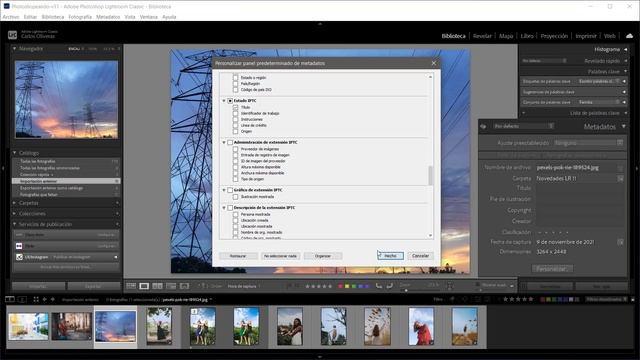Click the Flickr publish service icon
Image resolution: width=640 pixels, height=360 pixels.
(x=19, y=246)
